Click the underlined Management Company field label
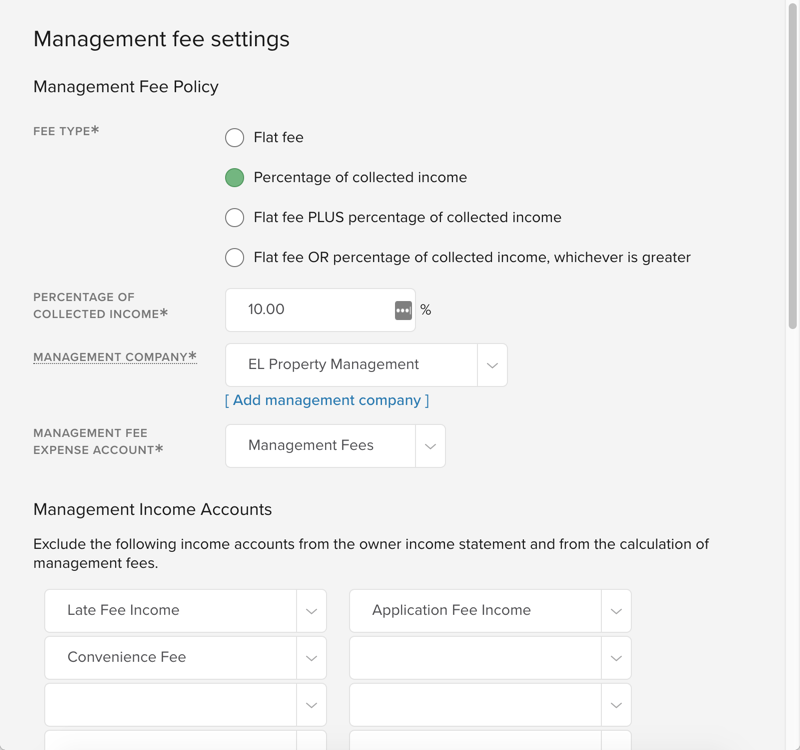This screenshot has height=750, width=800. pos(114,357)
